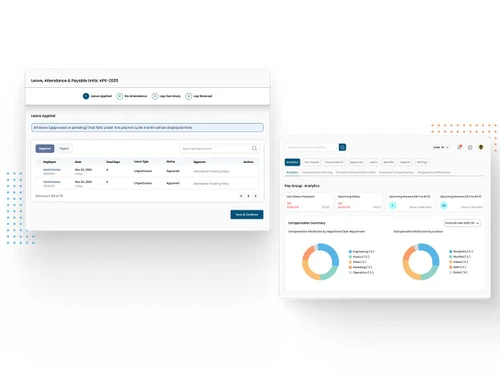Click the Last Salary Processed card

pyautogui.click(x=308, y=202)
